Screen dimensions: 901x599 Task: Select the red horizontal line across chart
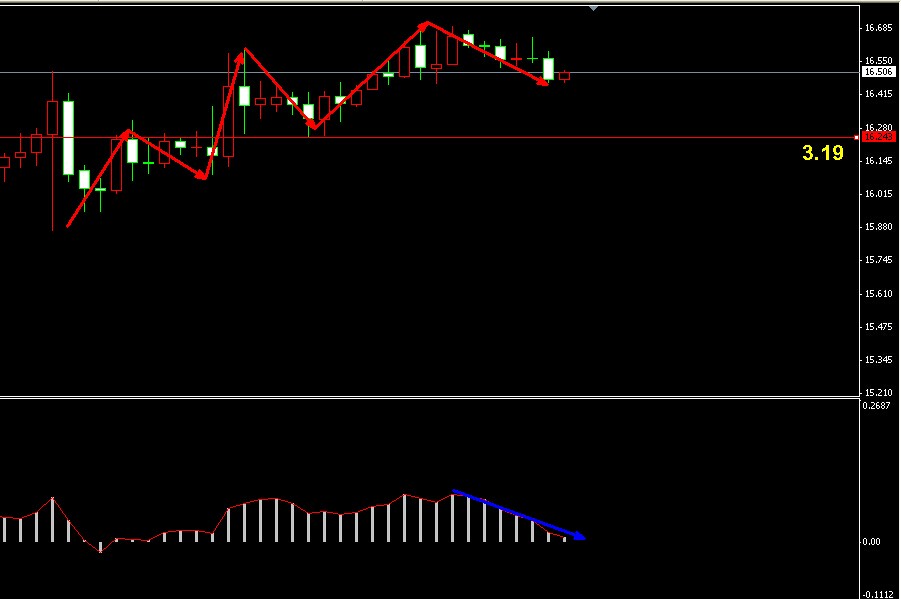tap(500, 137)
